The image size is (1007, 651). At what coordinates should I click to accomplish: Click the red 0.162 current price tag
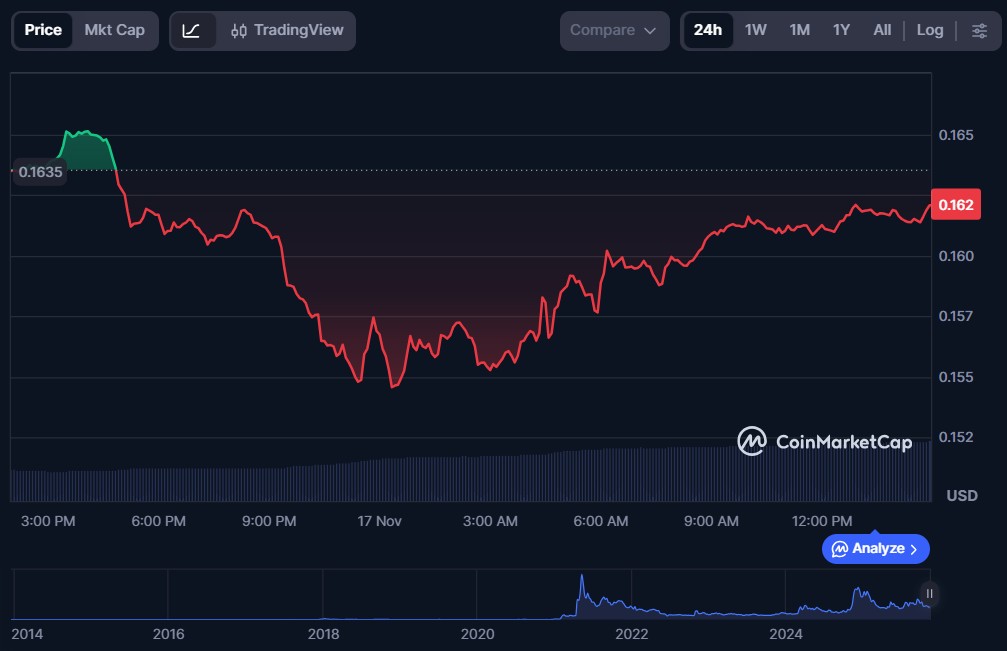tap(956, 205)
